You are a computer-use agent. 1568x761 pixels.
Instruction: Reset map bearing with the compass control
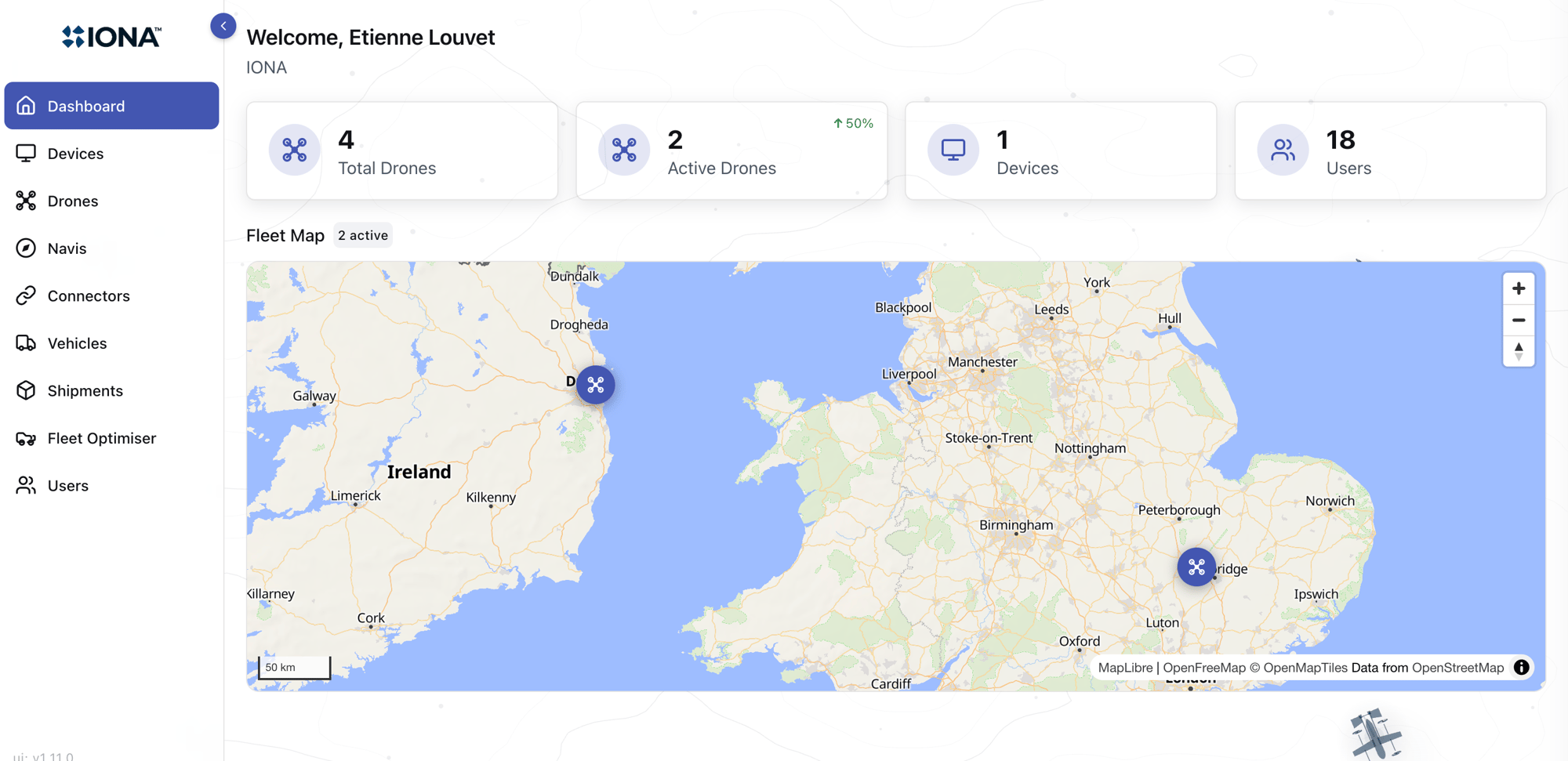coord(1519,351)
